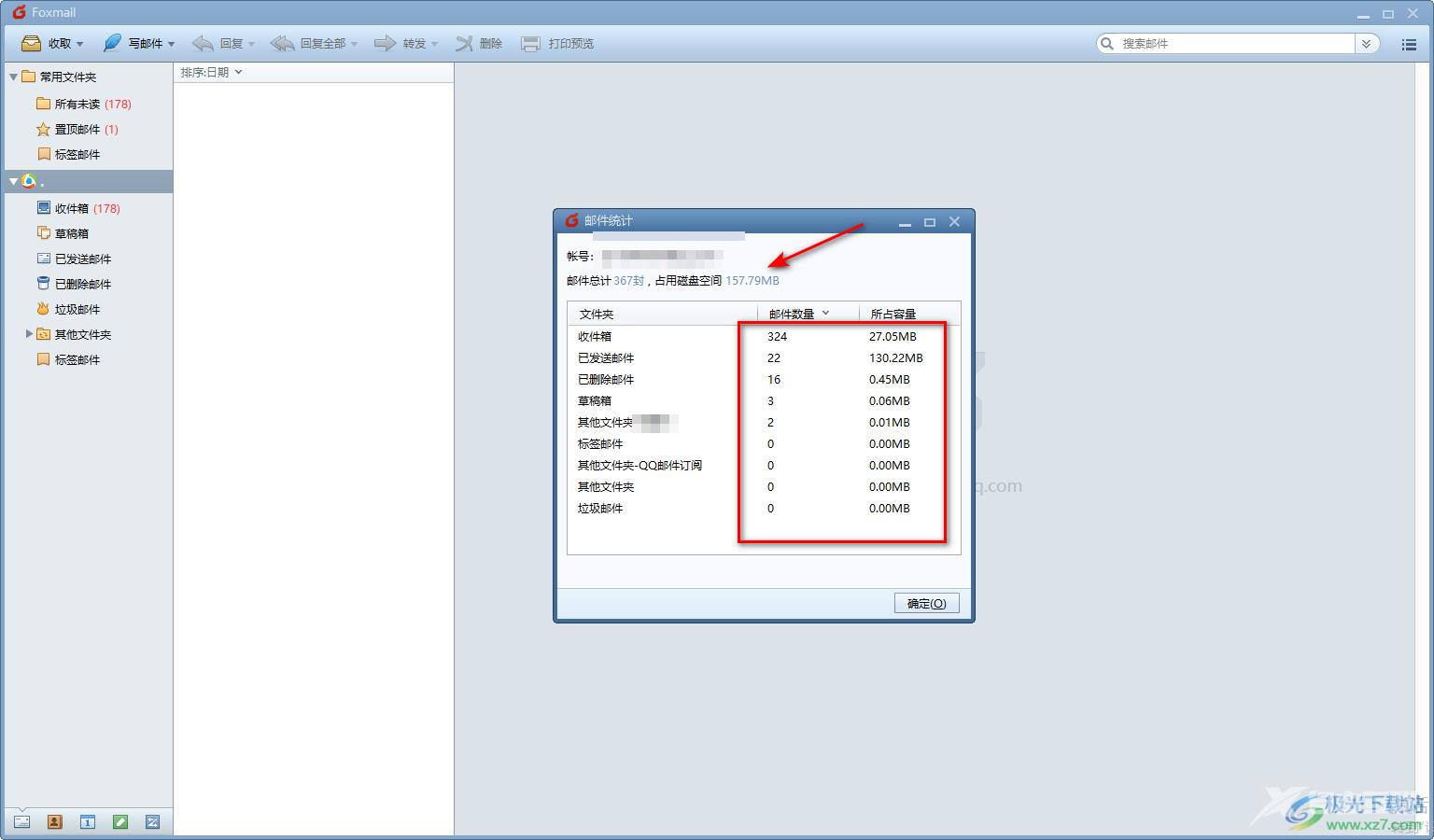Screen dimensions: 1434x840
Task: Open the 转发 dropdown arrow
Action: point(434,44)
